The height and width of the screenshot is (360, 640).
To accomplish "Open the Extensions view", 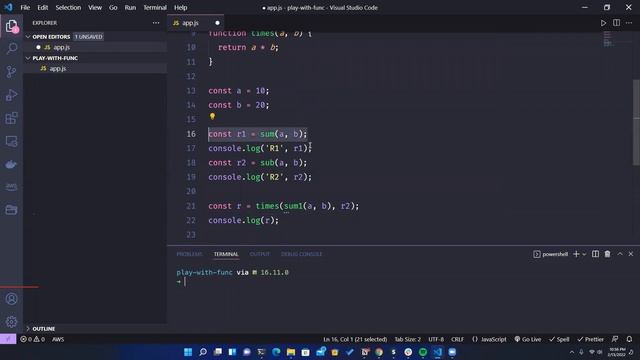I will (11, 118).
